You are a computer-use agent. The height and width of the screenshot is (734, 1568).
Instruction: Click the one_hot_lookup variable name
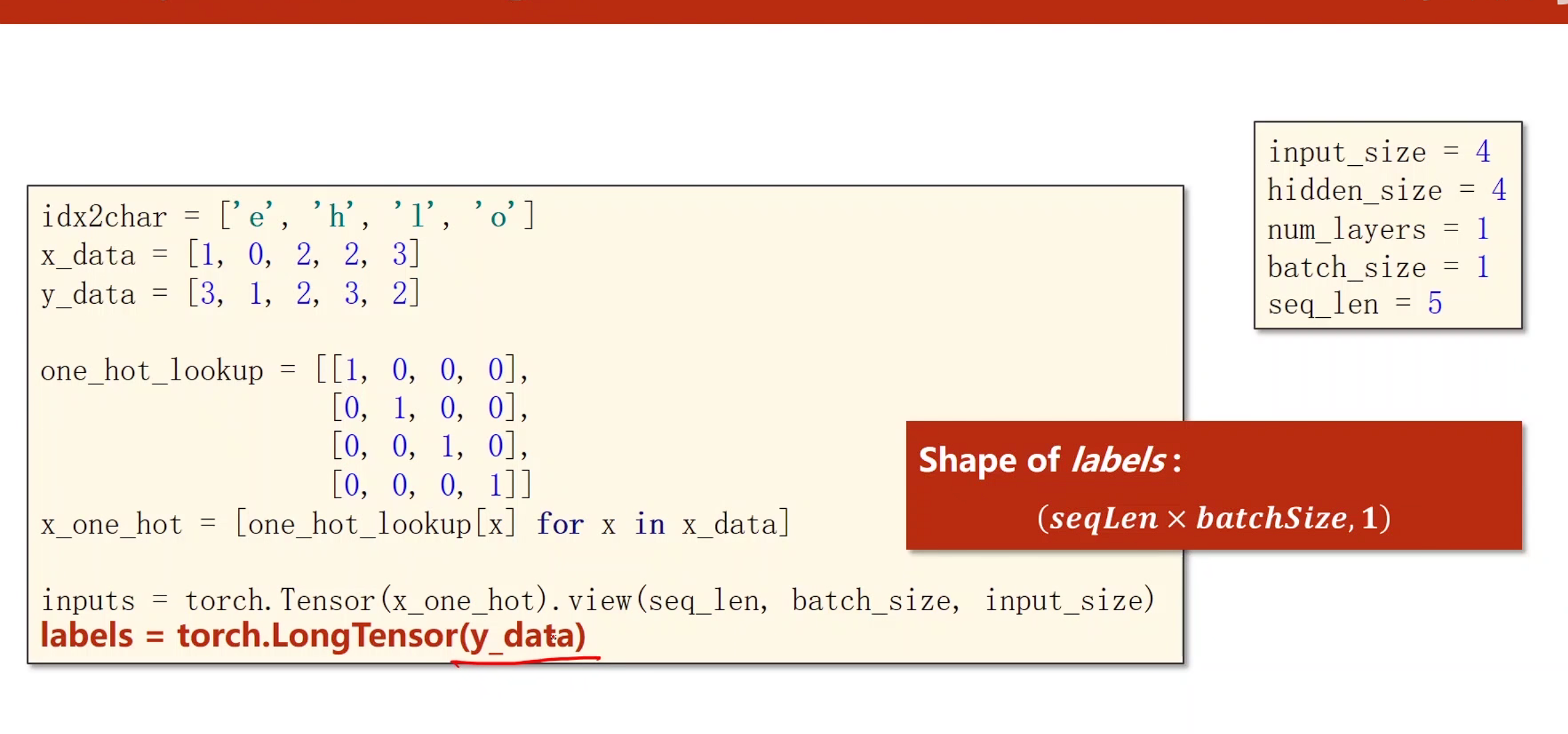tap(152, 370)
